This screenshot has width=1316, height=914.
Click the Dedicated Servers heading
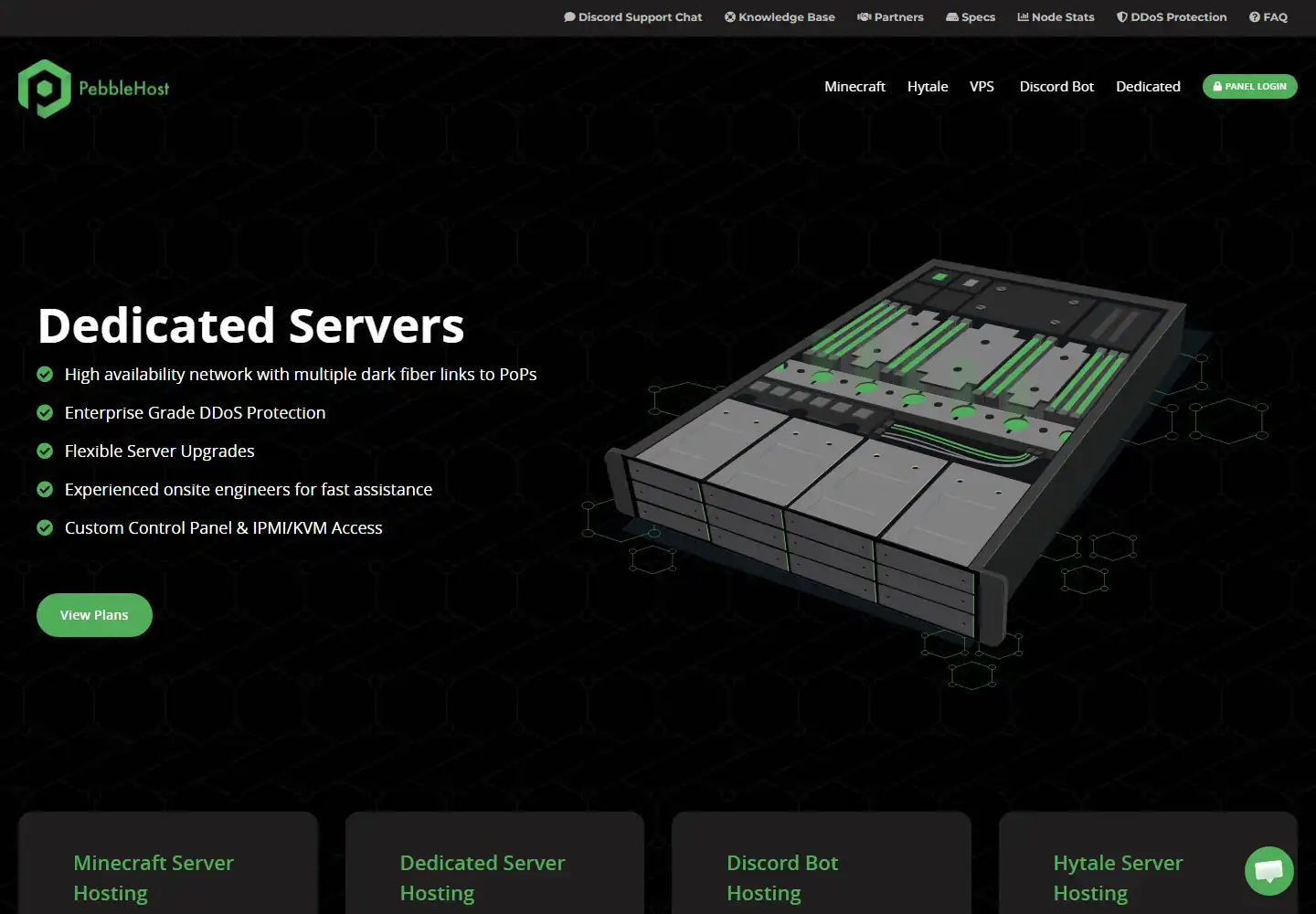click(251, 325)
